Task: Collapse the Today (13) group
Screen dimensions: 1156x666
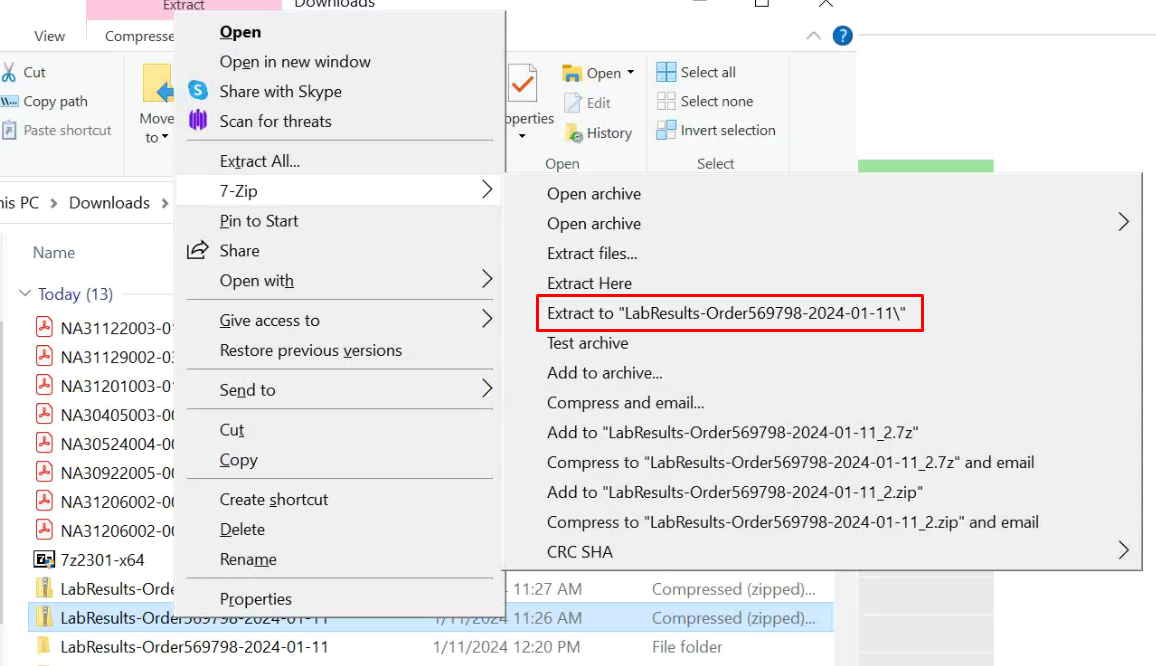Action: coord(25,294)
